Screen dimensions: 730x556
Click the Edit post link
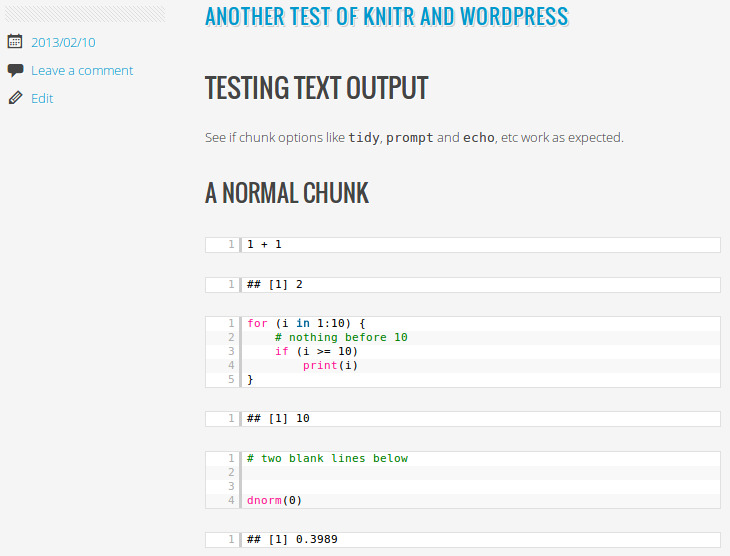42,98
